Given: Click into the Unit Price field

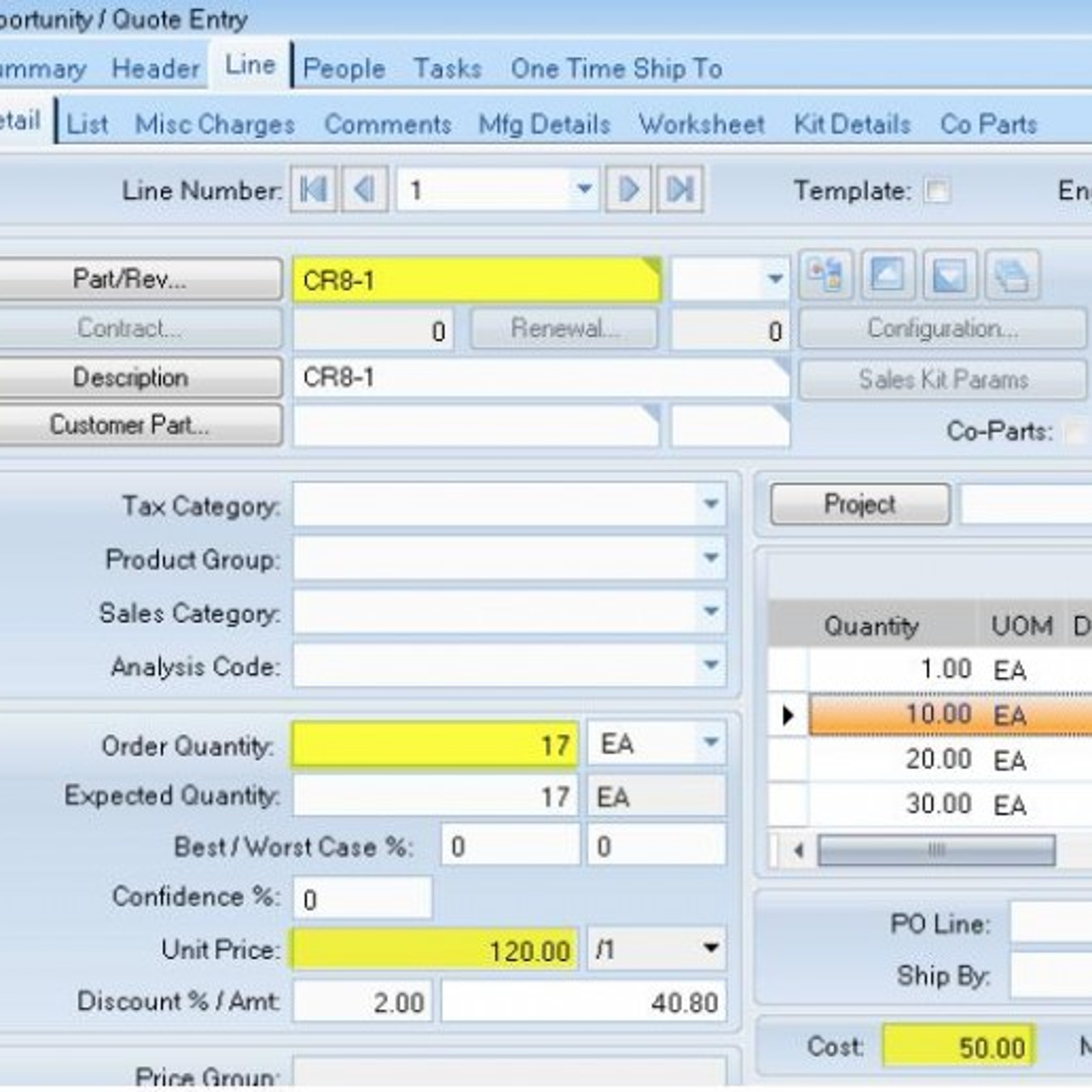Looking at the screenshot, I should point(435,950).
